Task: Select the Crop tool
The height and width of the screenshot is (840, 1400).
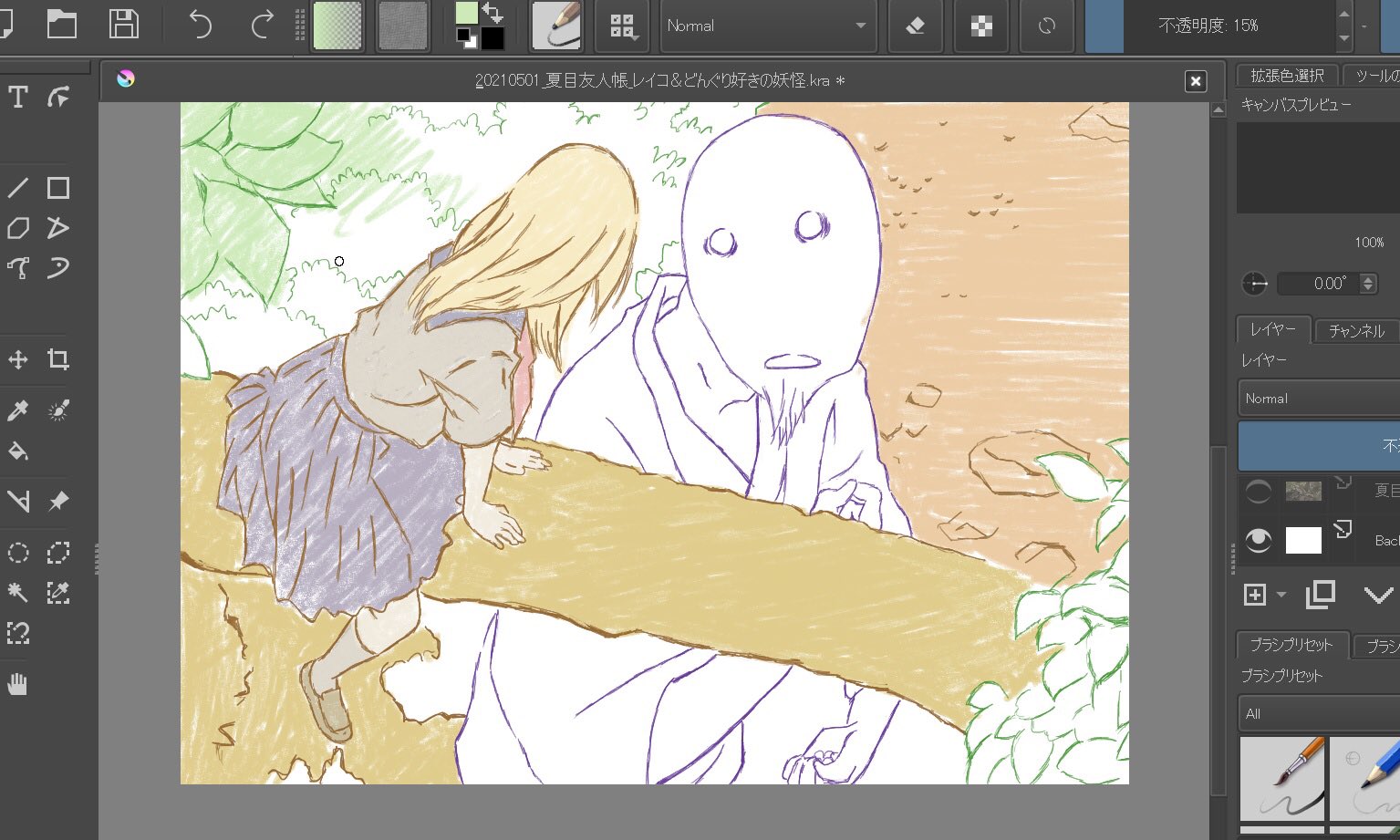Action: tap(57, 358)
